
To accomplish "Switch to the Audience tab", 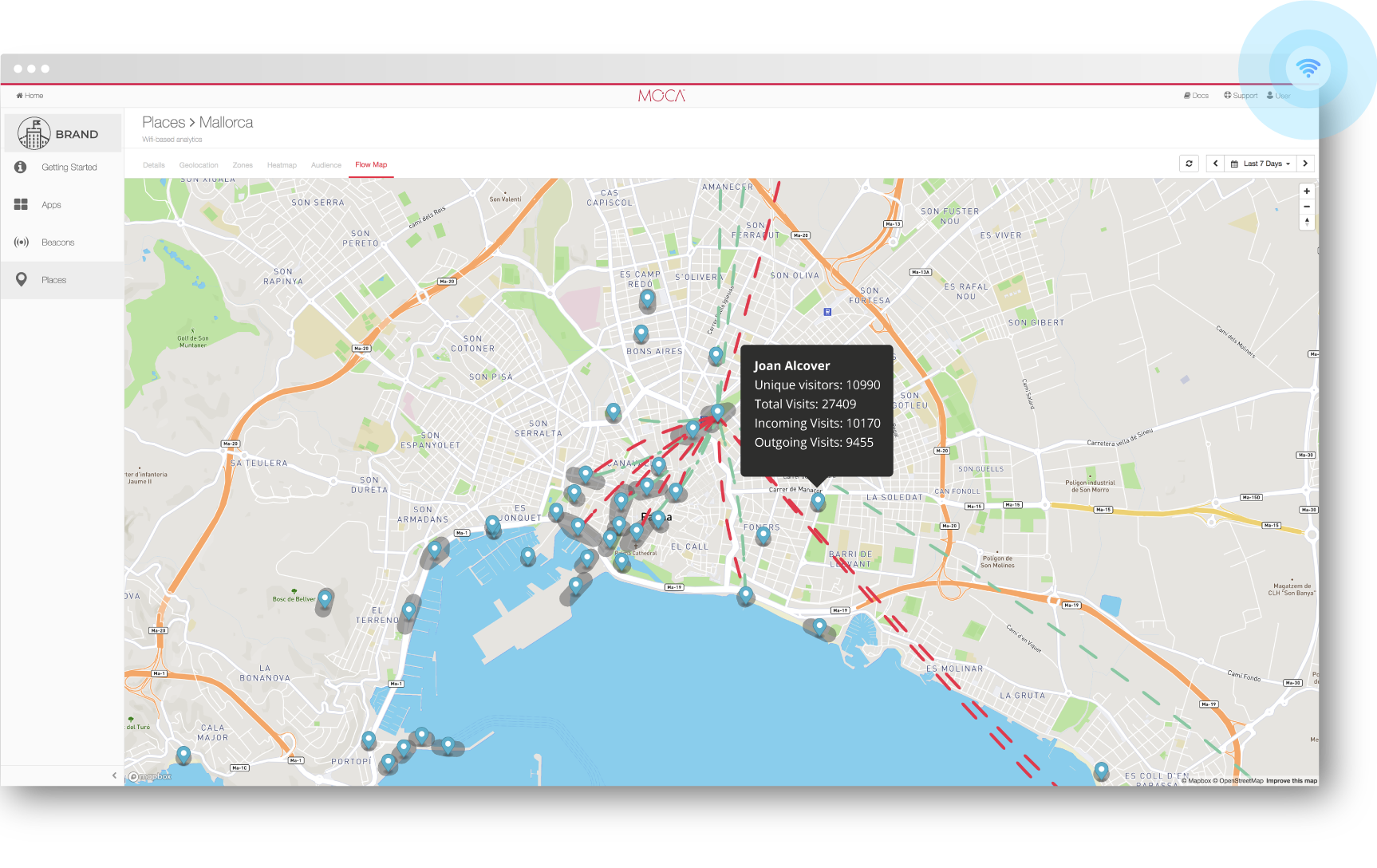I will (326, 165).
